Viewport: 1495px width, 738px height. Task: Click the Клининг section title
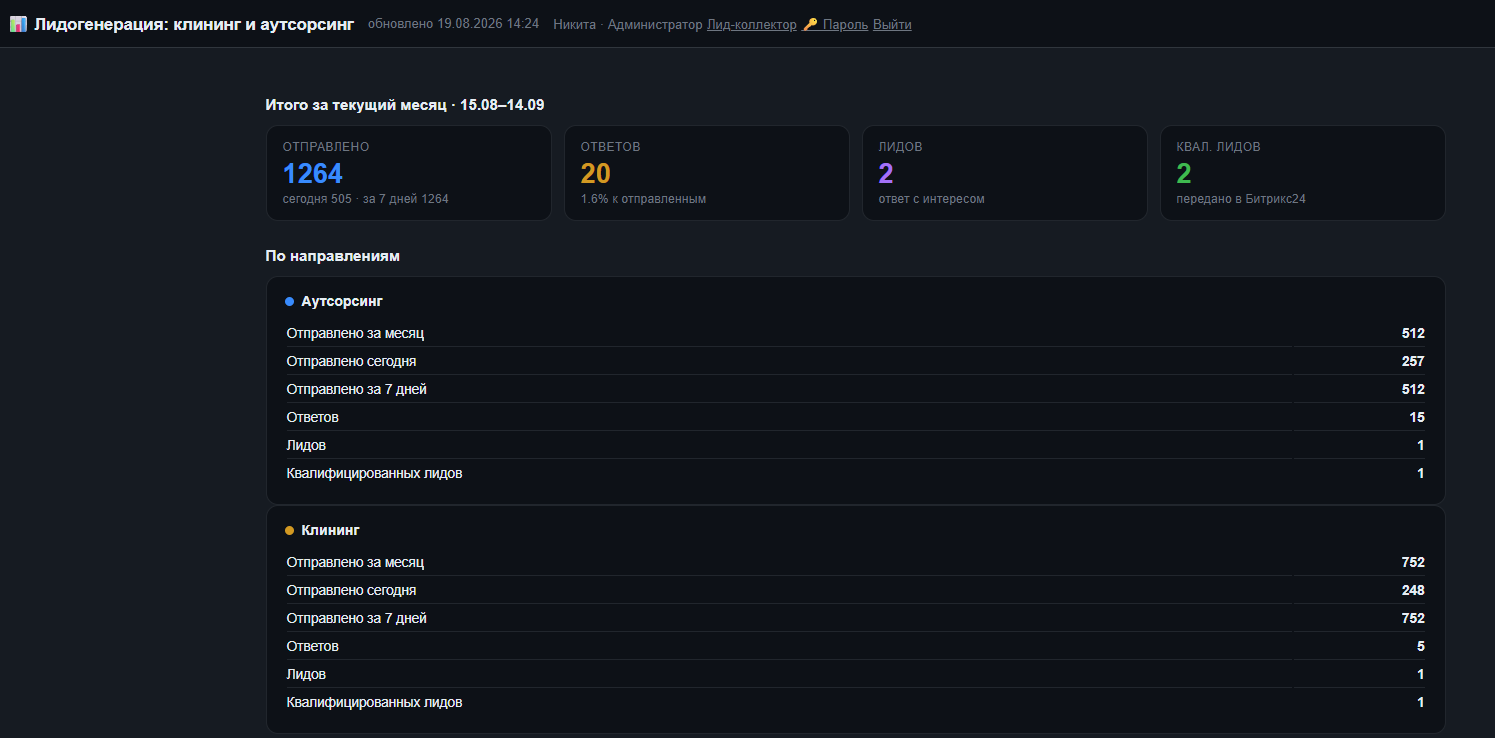330,530
